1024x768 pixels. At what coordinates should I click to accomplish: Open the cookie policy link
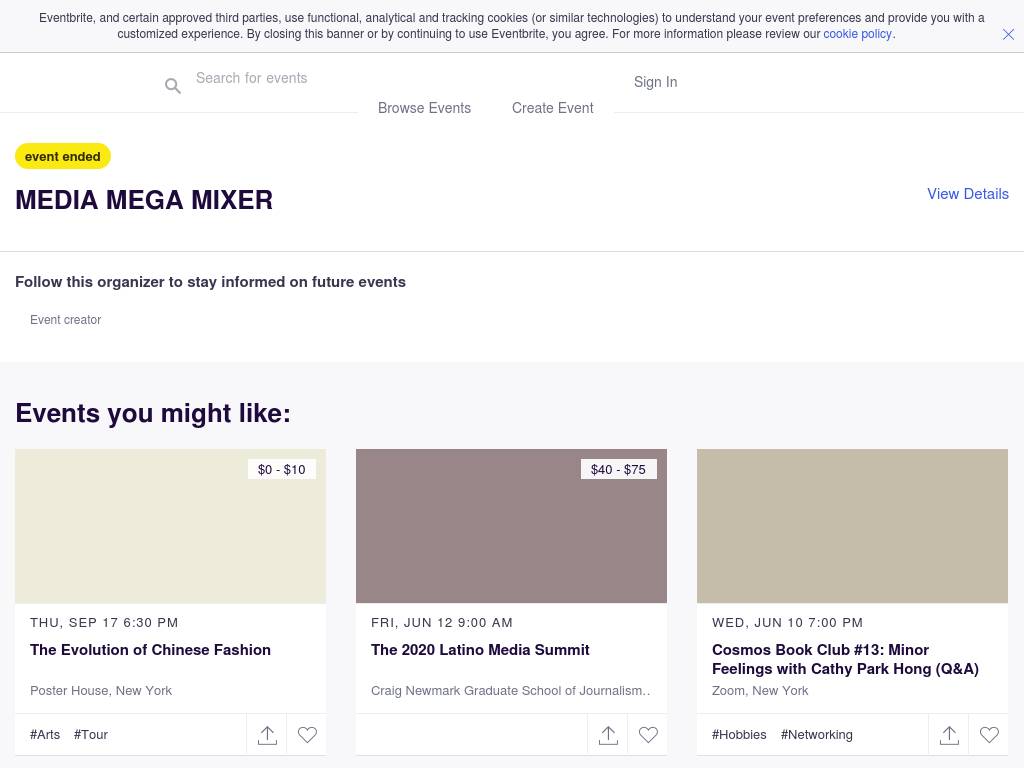[x=857, y=34]
